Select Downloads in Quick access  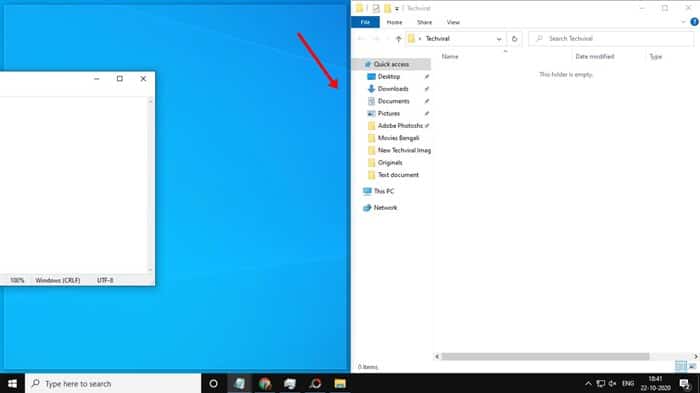click(392, 89)
